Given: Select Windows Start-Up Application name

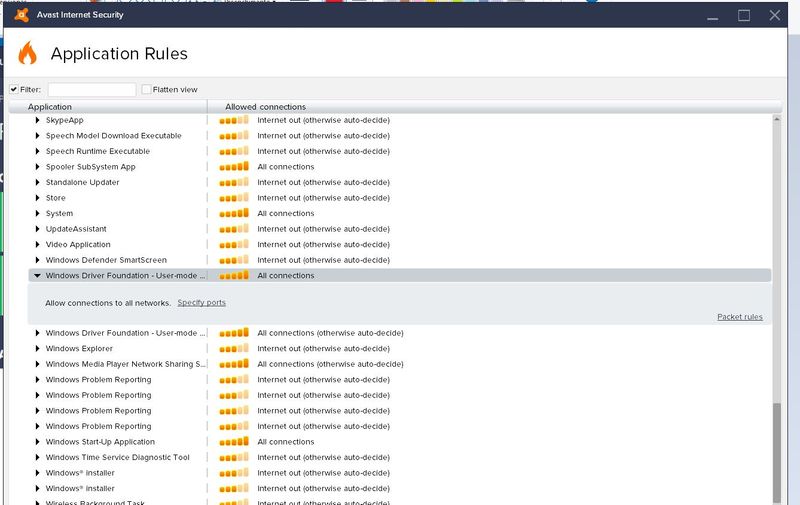Looking at the screenshot, I should [100, 442].
